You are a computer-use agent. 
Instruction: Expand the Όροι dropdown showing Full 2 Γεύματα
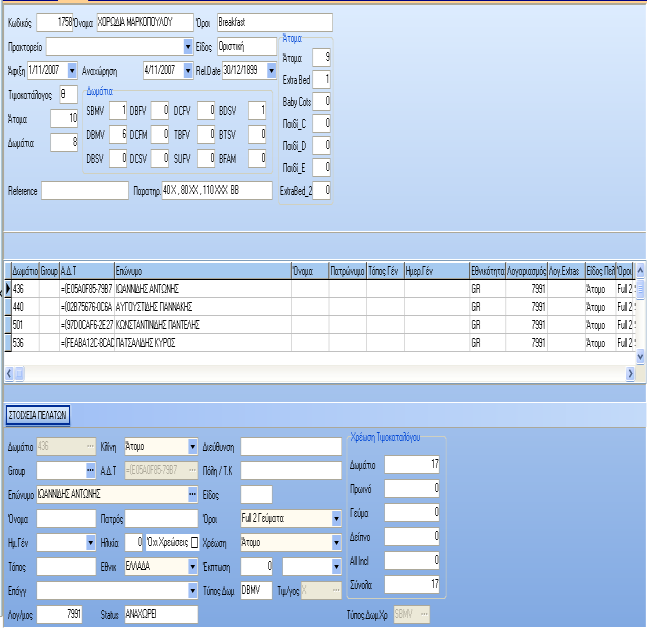[336, 518]
